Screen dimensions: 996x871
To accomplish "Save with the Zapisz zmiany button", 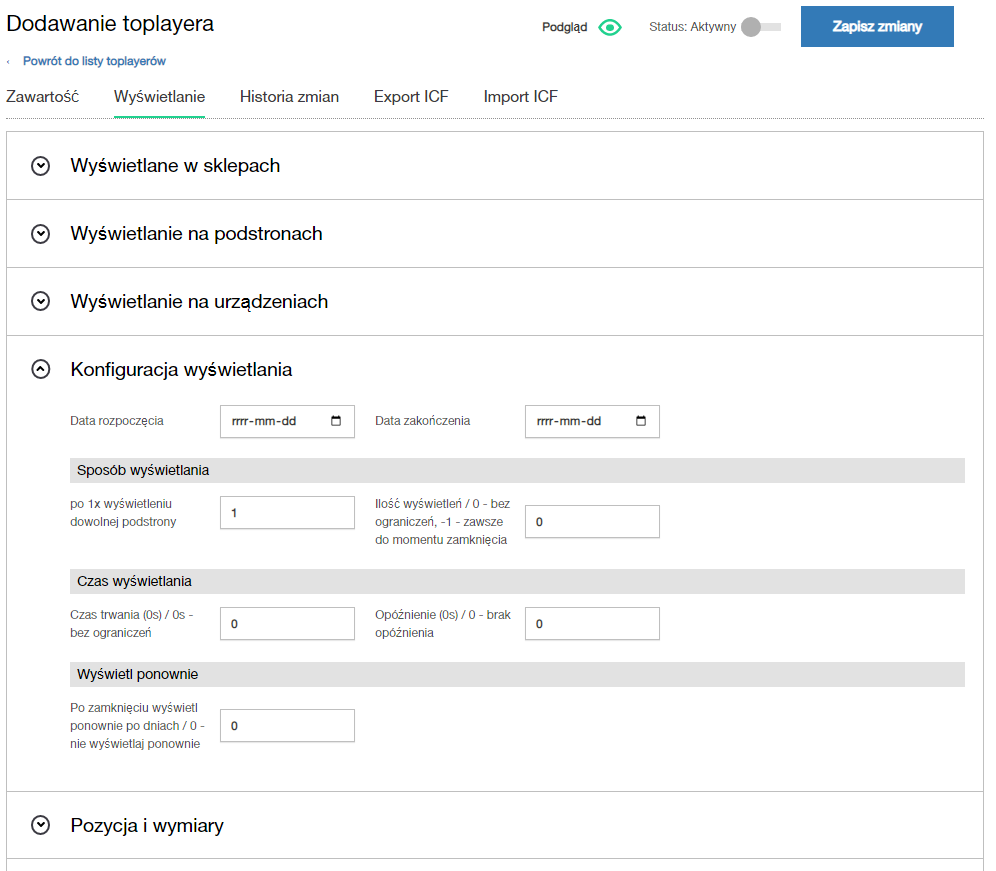I will (877, 27).
